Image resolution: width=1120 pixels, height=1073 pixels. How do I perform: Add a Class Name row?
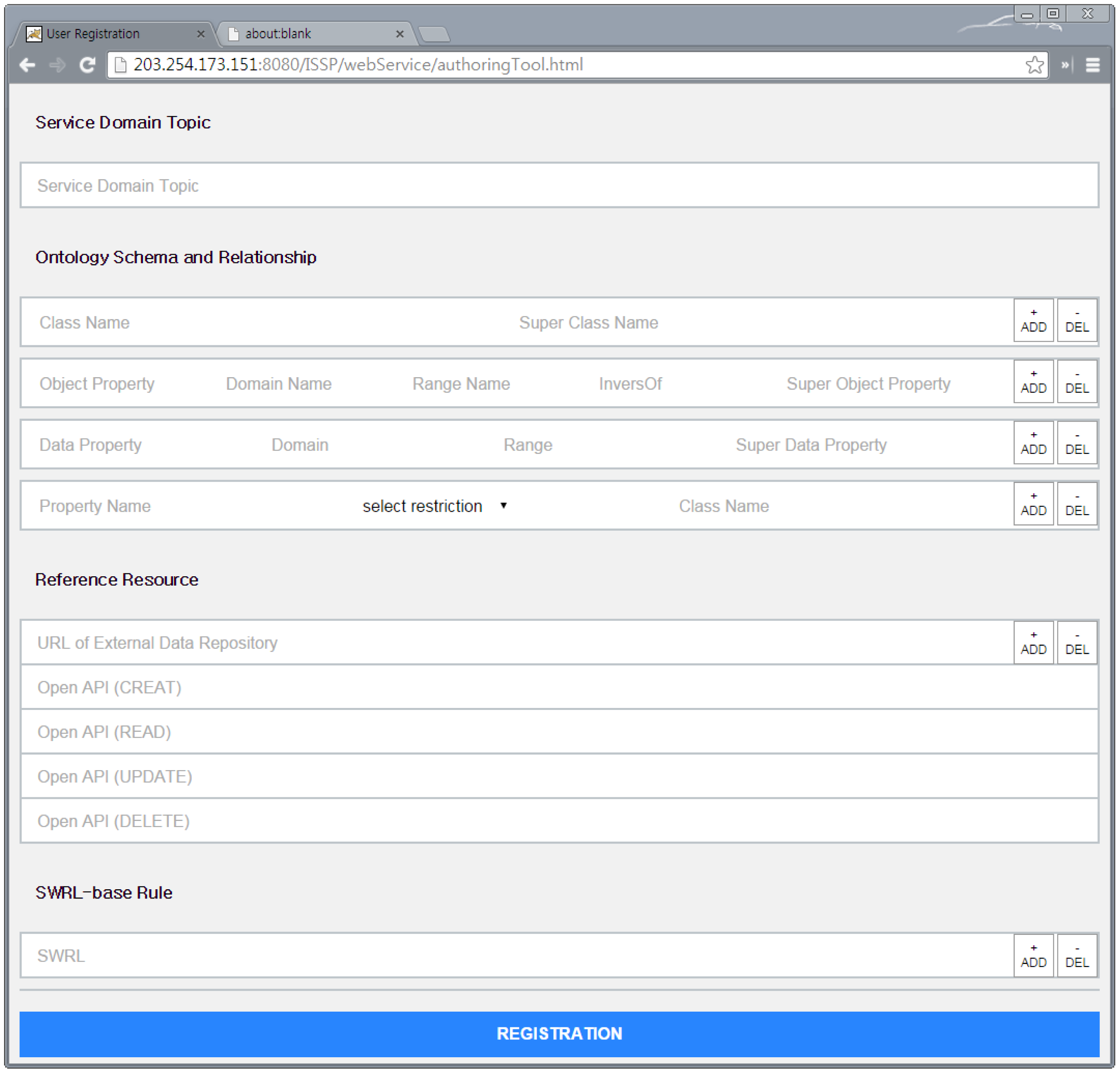pyautogui.click(x=1033, y=321)
